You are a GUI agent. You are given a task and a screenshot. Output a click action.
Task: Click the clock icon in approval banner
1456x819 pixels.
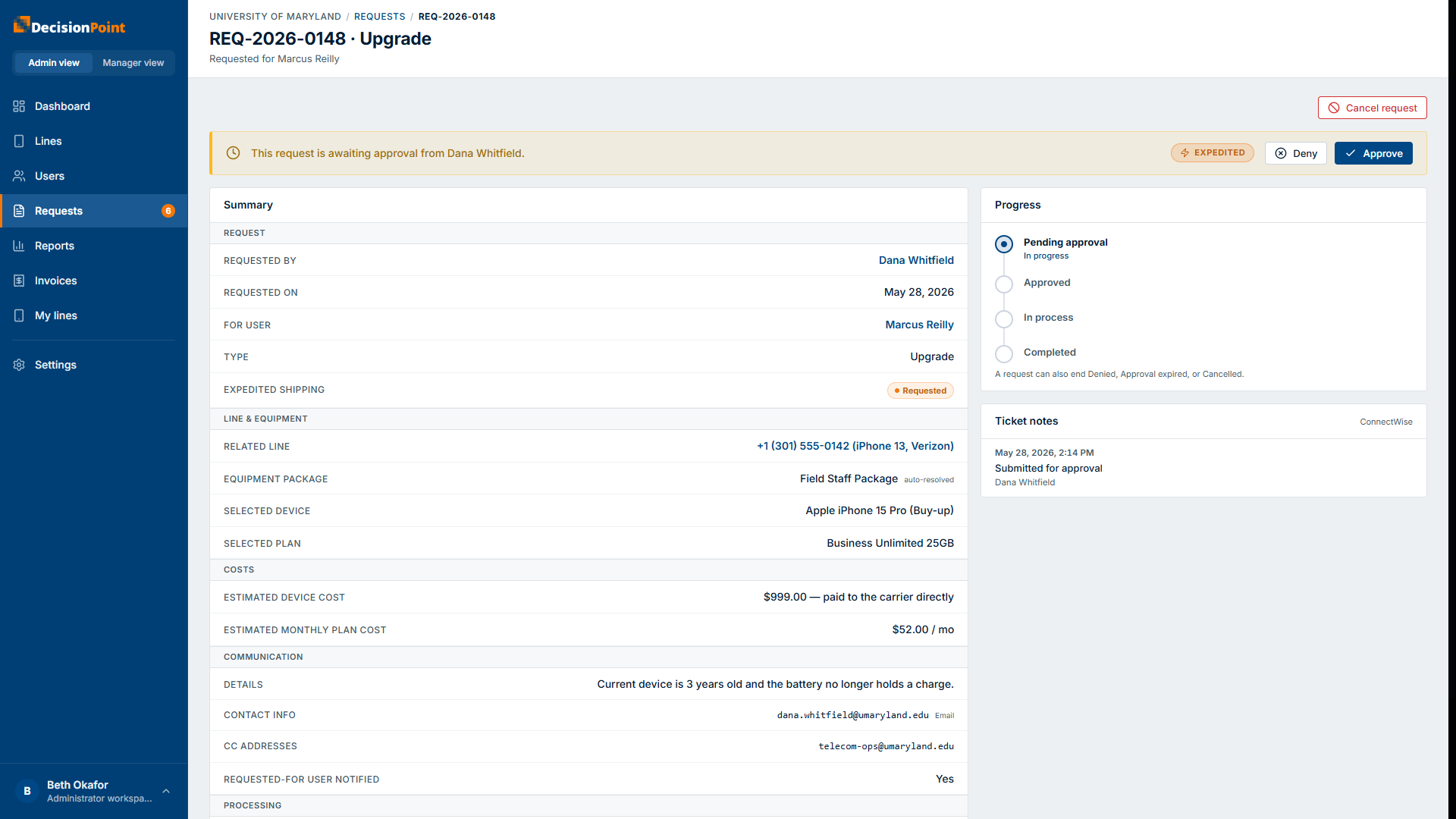click(234, 153)
